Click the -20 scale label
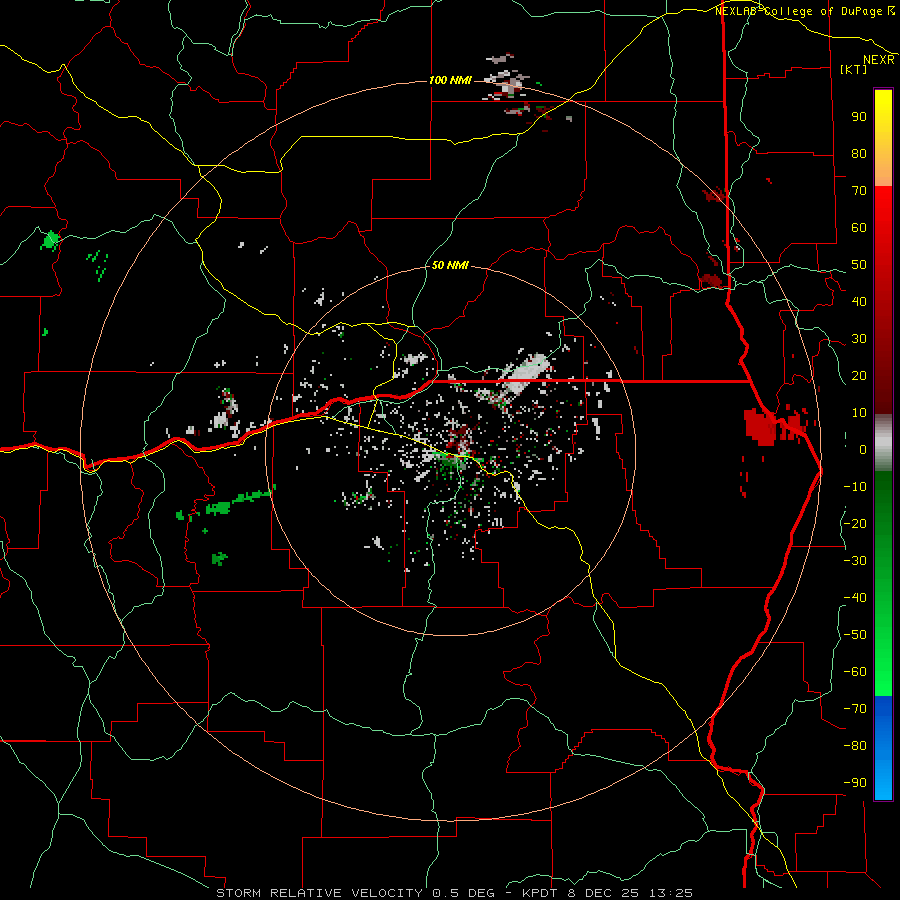900x900 pixels. click(x=855, y=523)
